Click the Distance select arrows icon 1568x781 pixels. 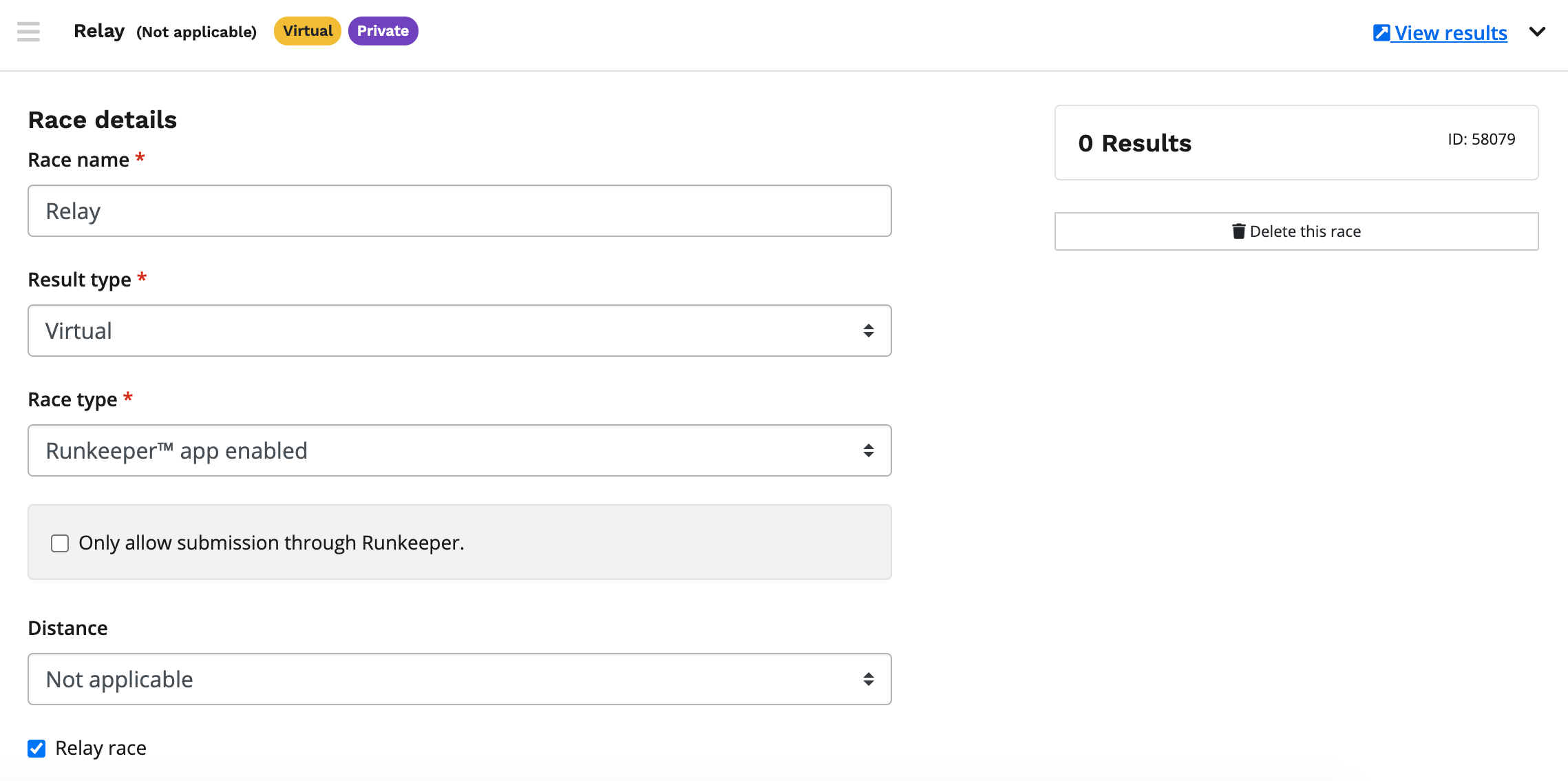[x=869, y=679]
